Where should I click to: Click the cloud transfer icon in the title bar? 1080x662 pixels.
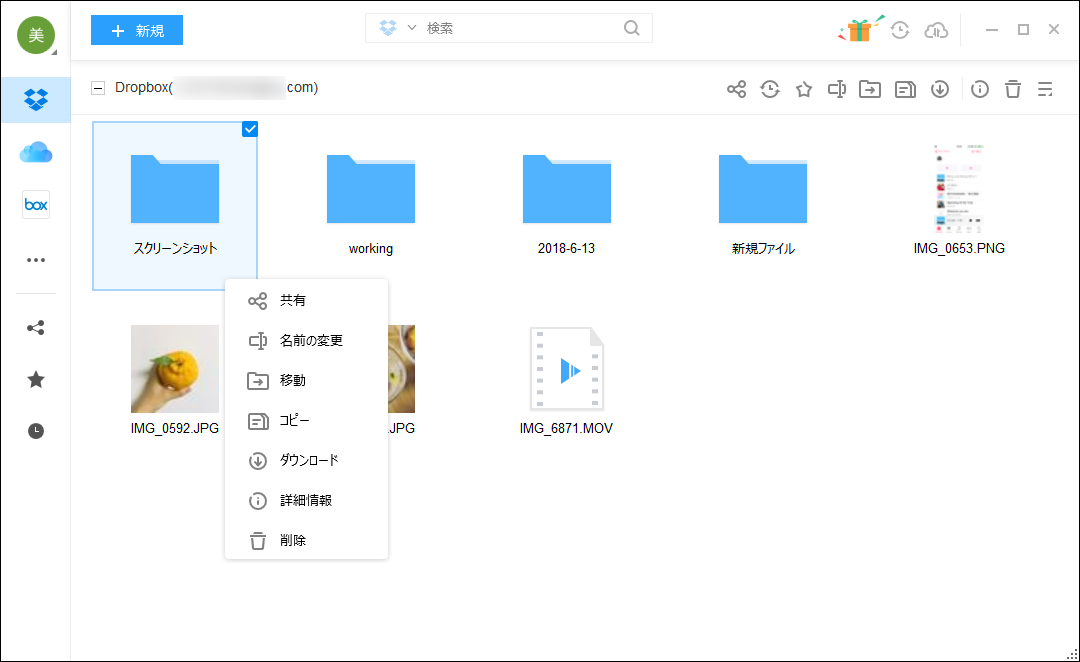(x=936, y=30)
